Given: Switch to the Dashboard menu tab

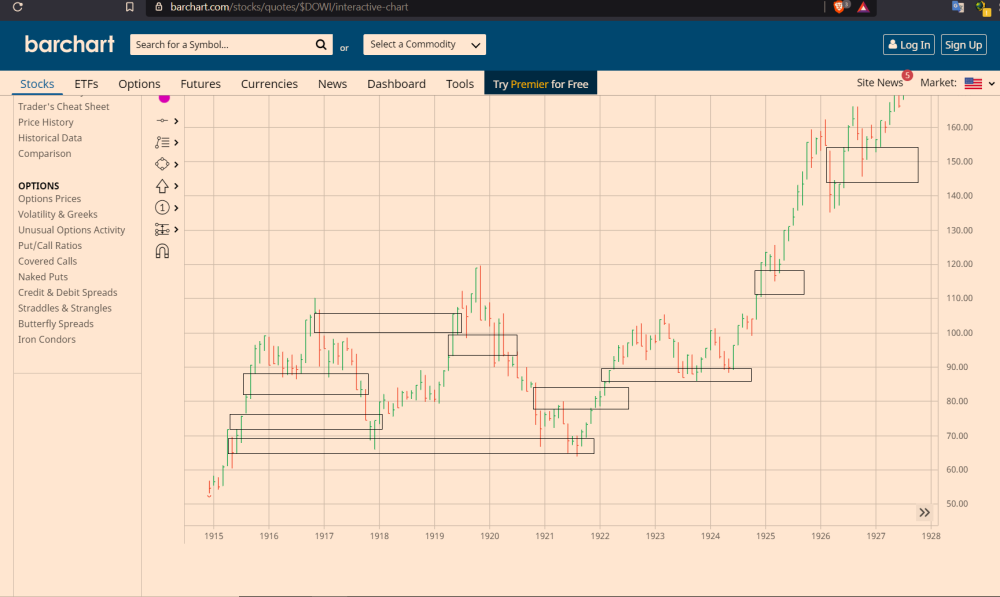Looking at the screenshot, I should click(396, 84).
